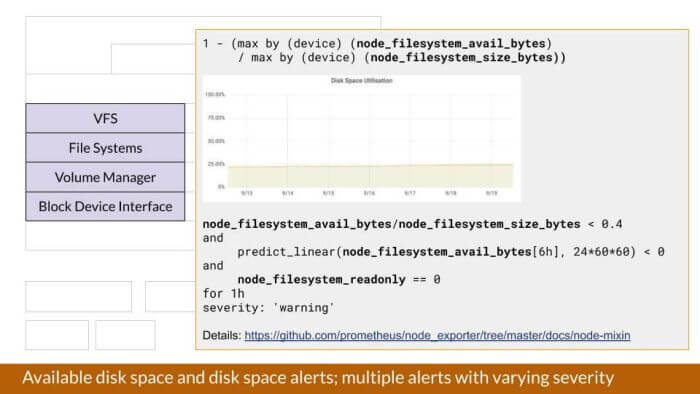Viewport: 700px width, 394px height.
Task: Click the '25.00%' y-axis label
Action: tap(216, 164)
